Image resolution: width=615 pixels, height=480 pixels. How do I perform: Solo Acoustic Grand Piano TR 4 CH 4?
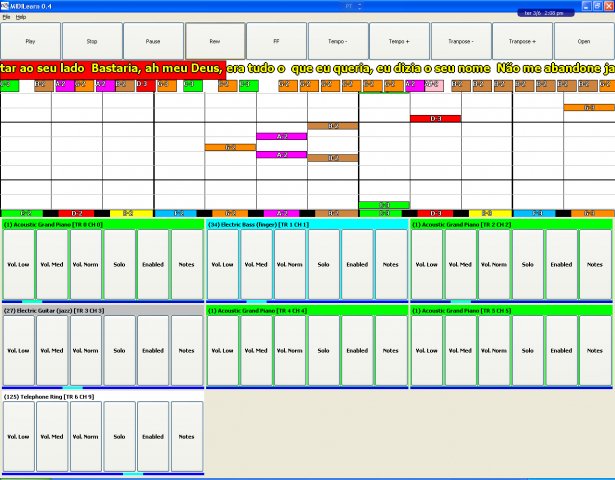coord(324,351)
